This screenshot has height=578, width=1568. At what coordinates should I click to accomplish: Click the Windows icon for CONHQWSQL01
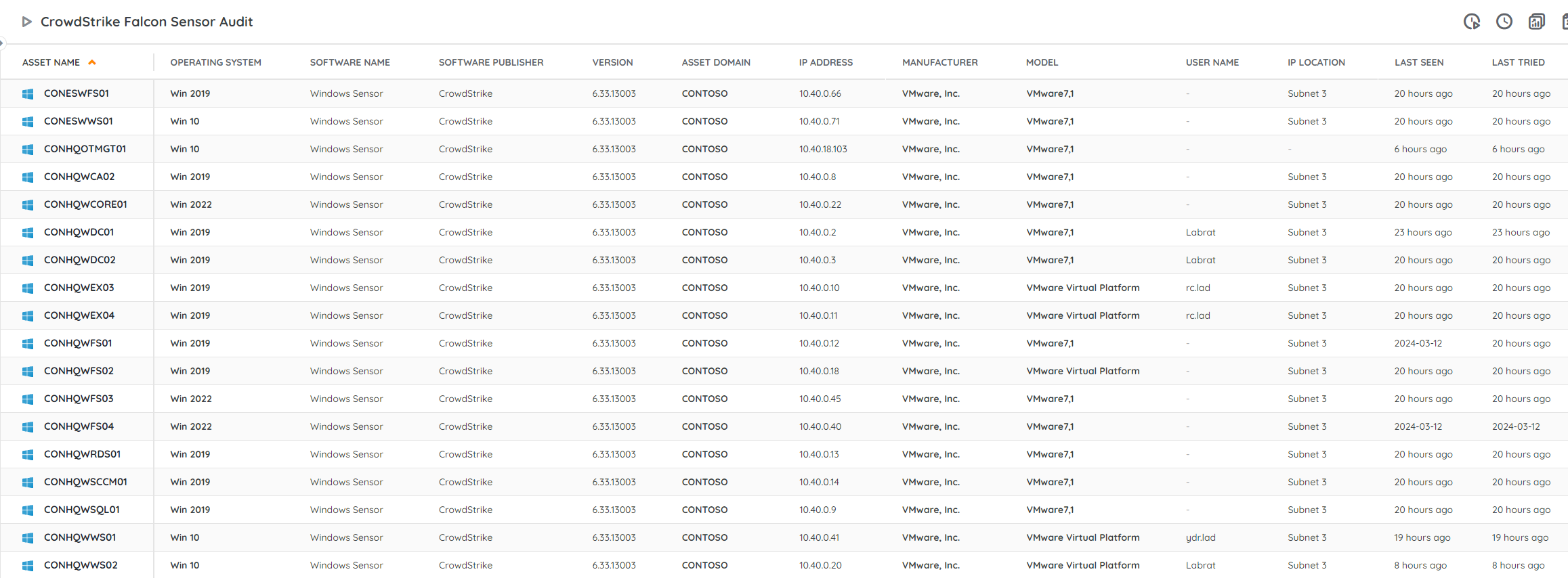[x=28, y=510]
